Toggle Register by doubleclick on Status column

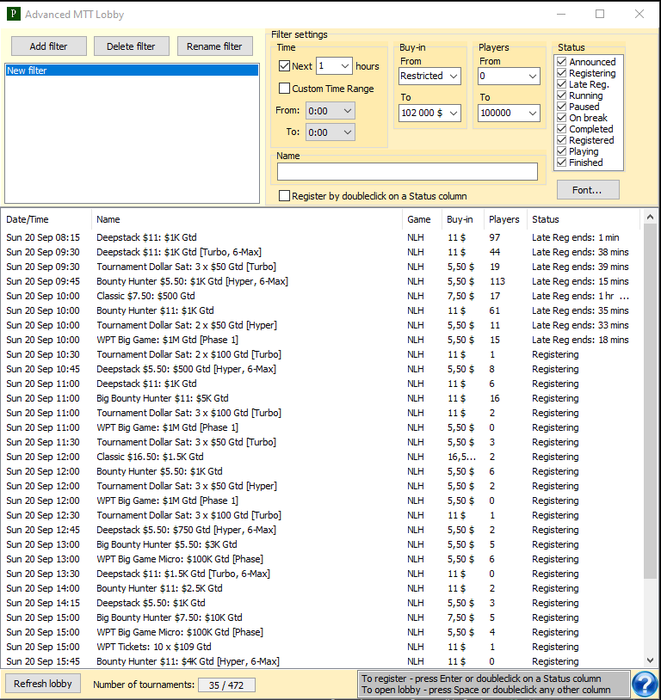pos(284,196)
